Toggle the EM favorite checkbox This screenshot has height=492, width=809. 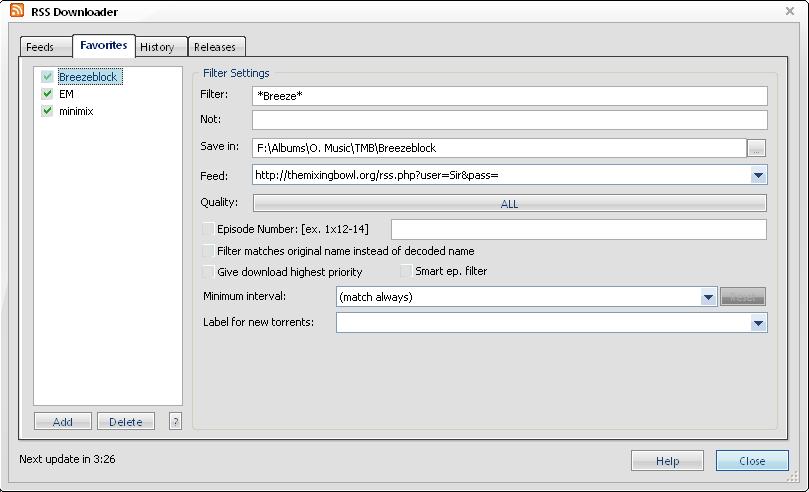tap(47, 94)
